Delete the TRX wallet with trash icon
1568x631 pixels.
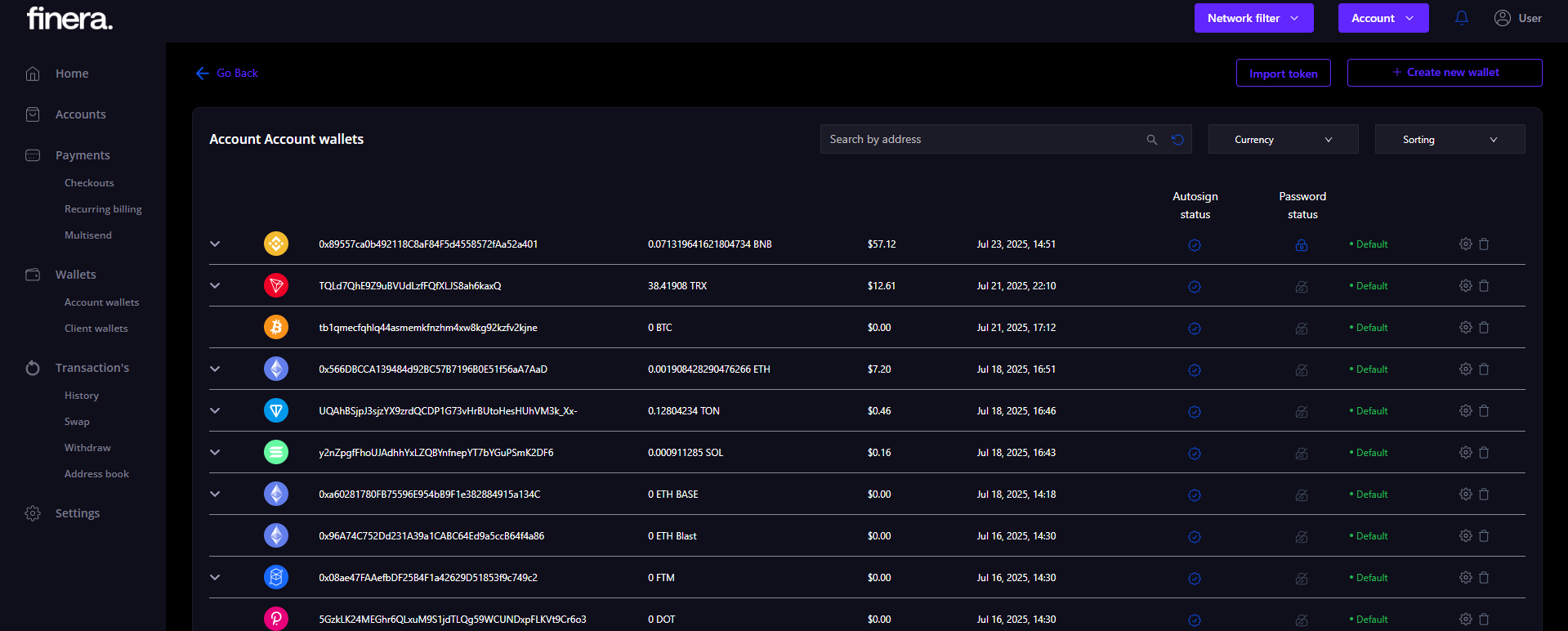pos(1484,286)
